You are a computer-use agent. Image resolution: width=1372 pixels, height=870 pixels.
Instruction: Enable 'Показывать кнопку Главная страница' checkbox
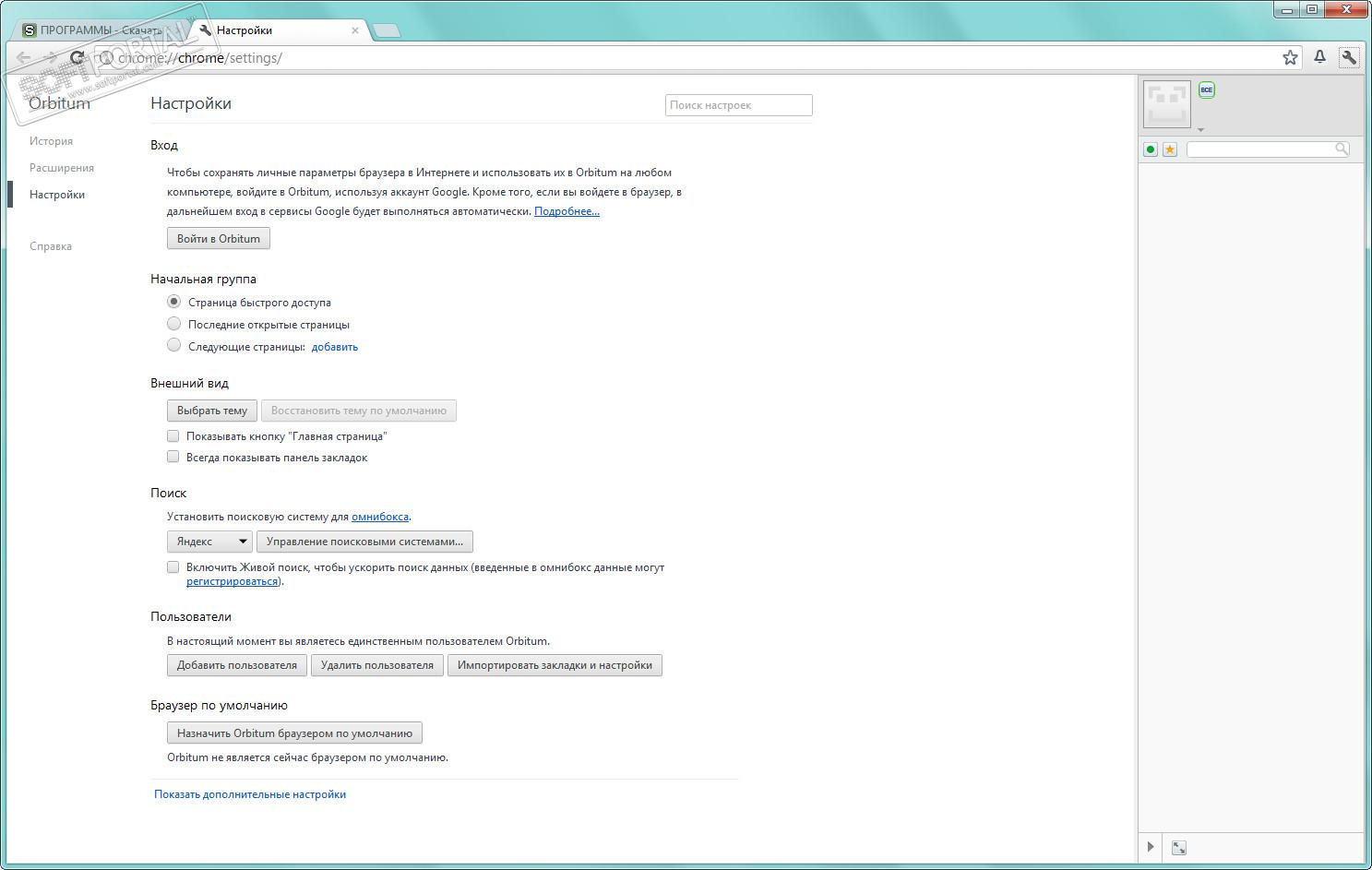tap(173, 435)
